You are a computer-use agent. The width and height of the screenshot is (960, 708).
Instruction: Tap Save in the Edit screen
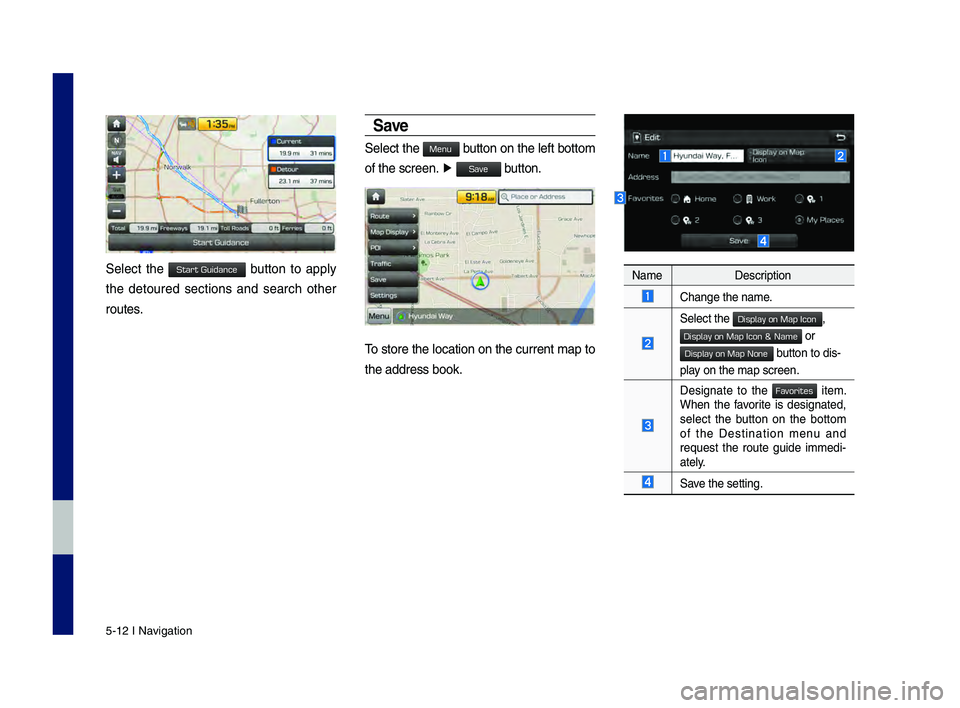pyautogui.click(x=739, y=241)
